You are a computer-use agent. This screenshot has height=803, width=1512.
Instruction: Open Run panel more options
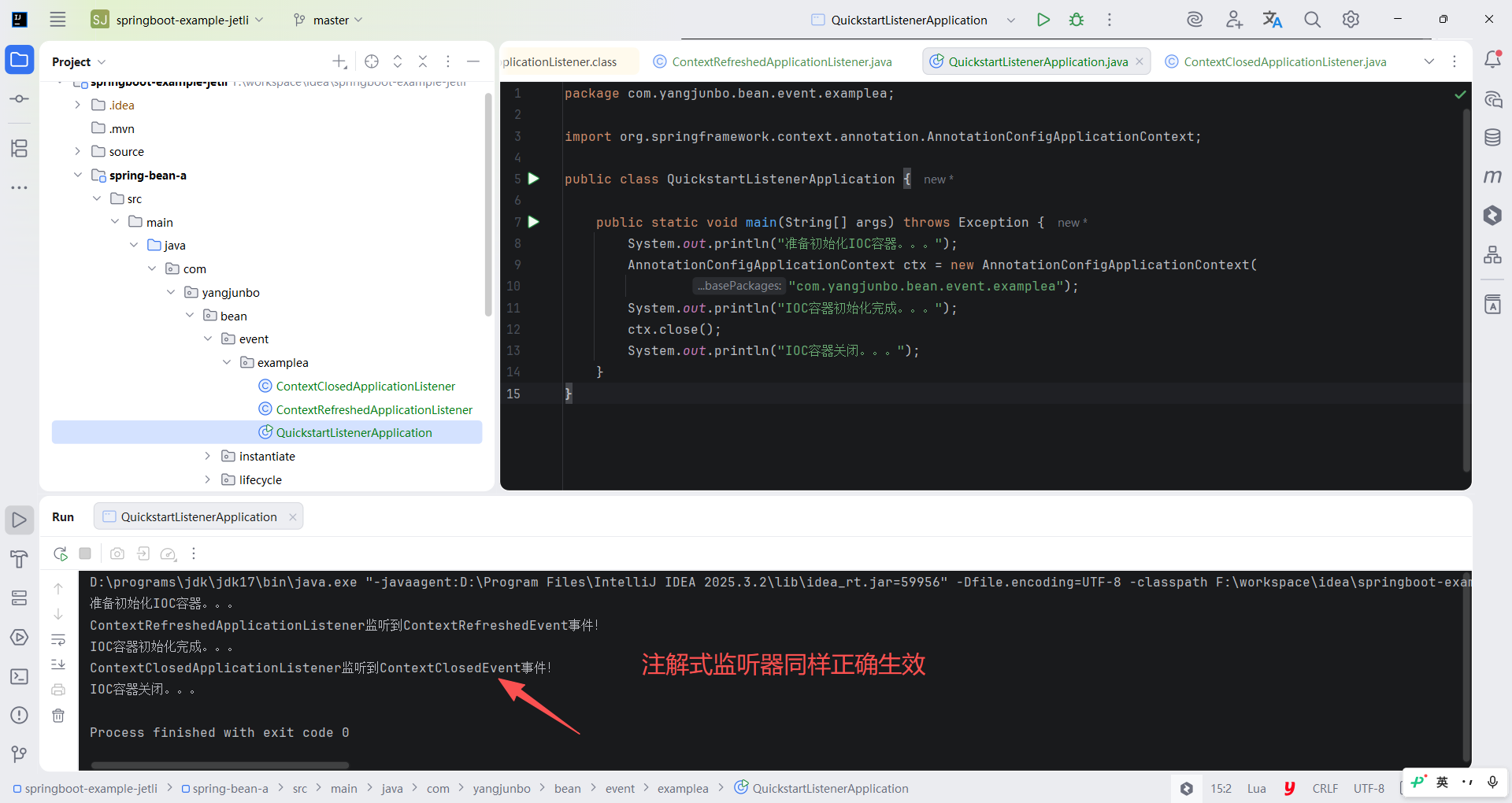coord(194,553)
